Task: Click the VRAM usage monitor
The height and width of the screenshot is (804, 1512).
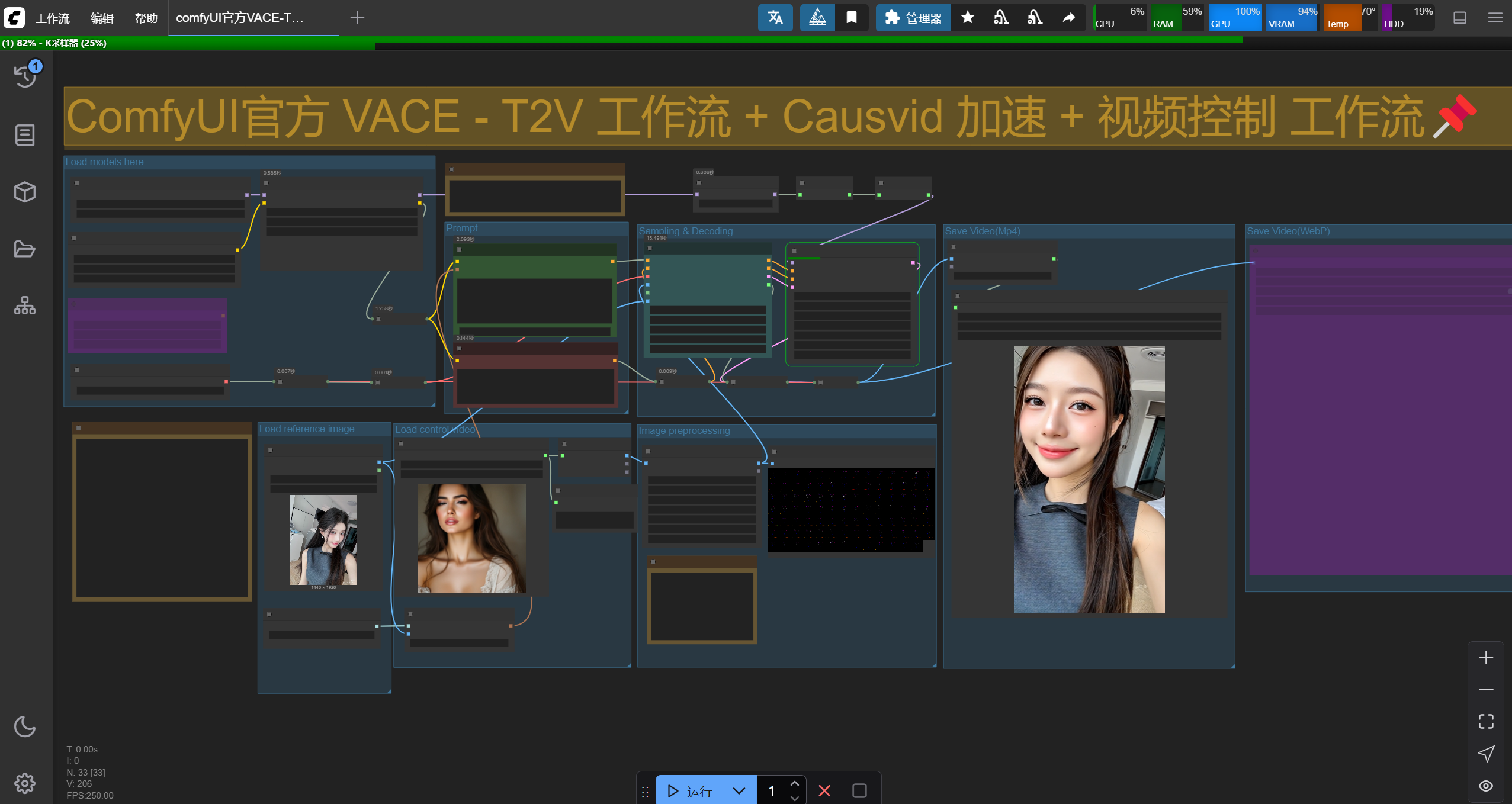Action: (x=1292, y=17)
